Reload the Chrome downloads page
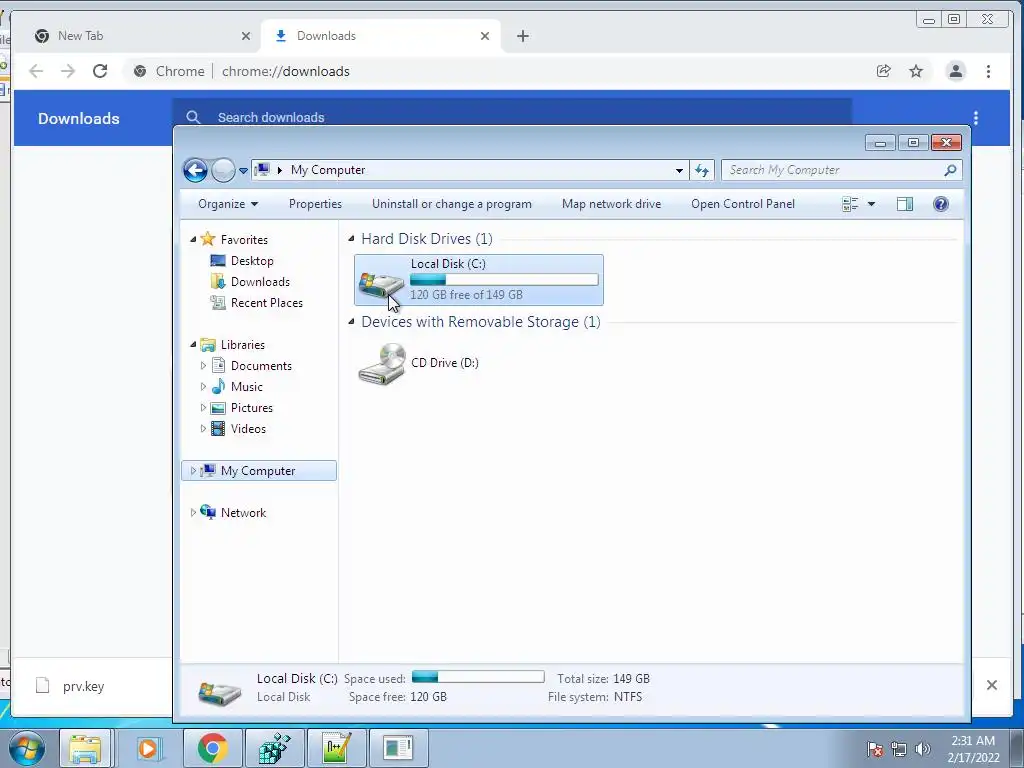Image resolution: width=1024 pixels, height=768 pixels. tap(99, 71)
